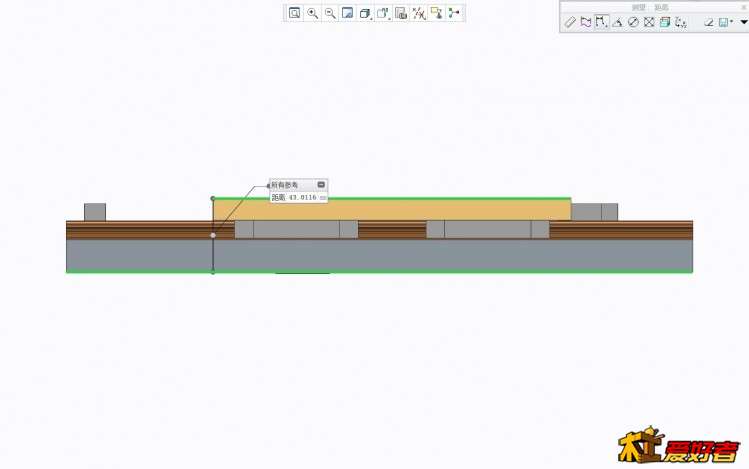
Task: Click the white endpoint on the vertical measurement line
Action: click(213, 235)
